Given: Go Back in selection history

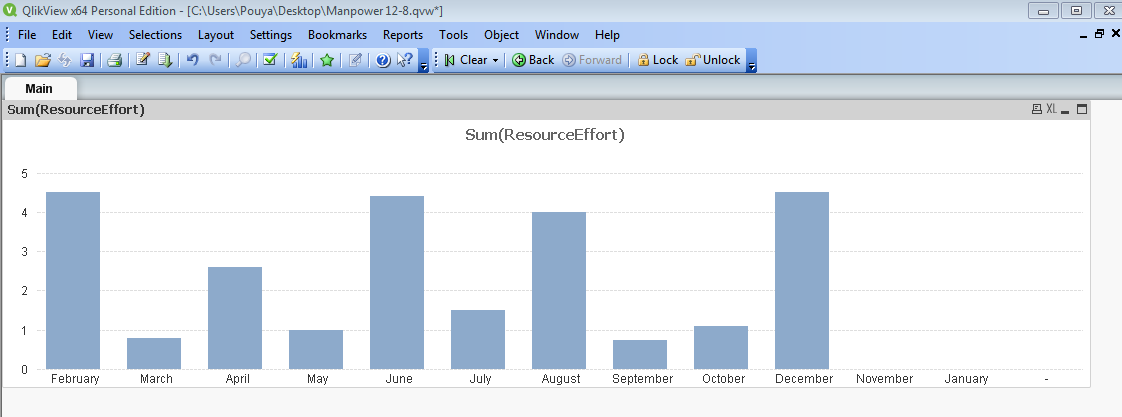Looking at the screenshot, I should 533,60.
